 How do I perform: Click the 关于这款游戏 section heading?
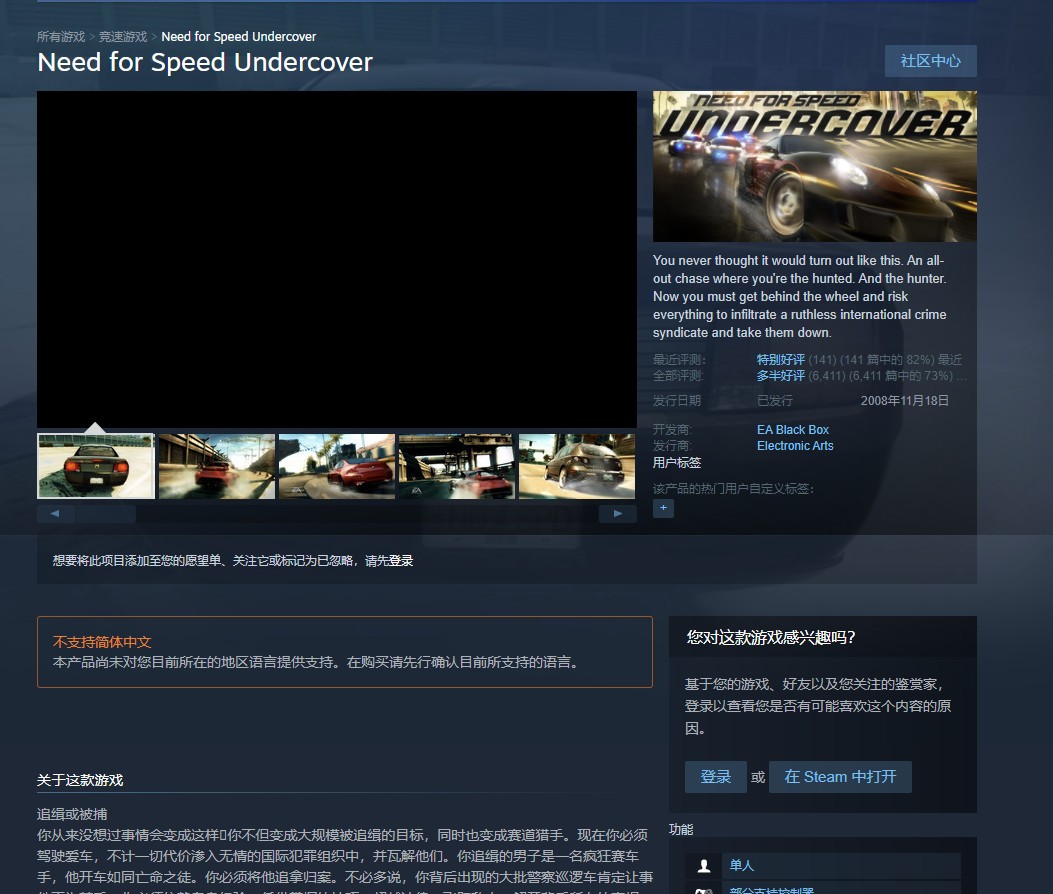point(80,780)
